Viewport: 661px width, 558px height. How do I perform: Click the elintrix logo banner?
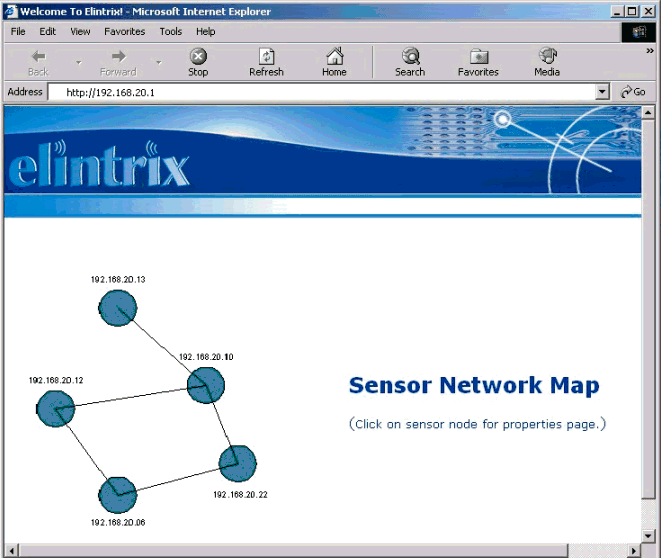point(98,167)
